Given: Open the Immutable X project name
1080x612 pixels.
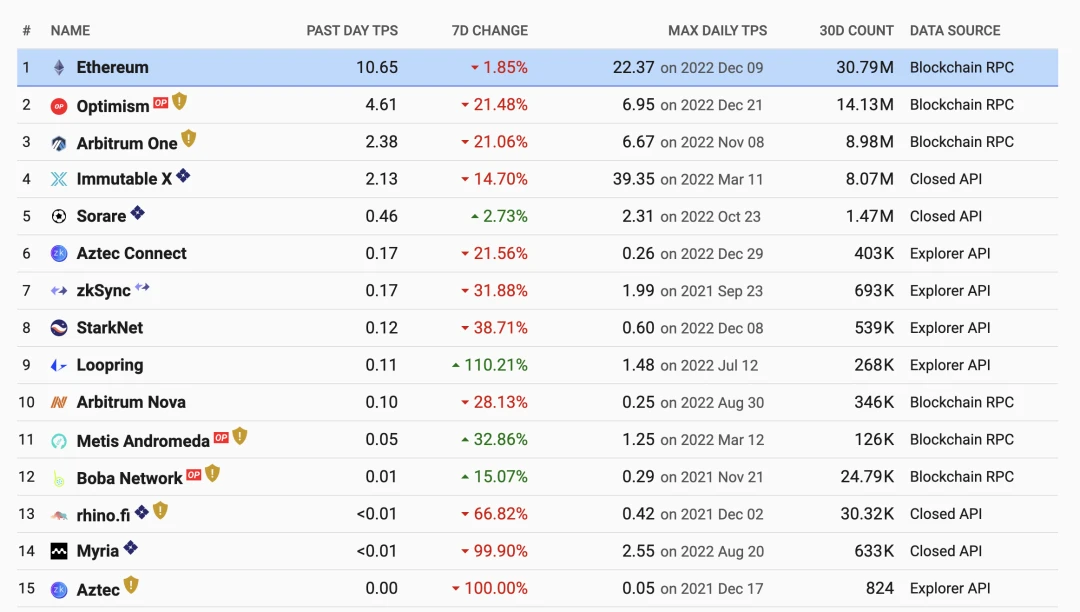Looking at the screenshot, I should click(x=124, y=179).
